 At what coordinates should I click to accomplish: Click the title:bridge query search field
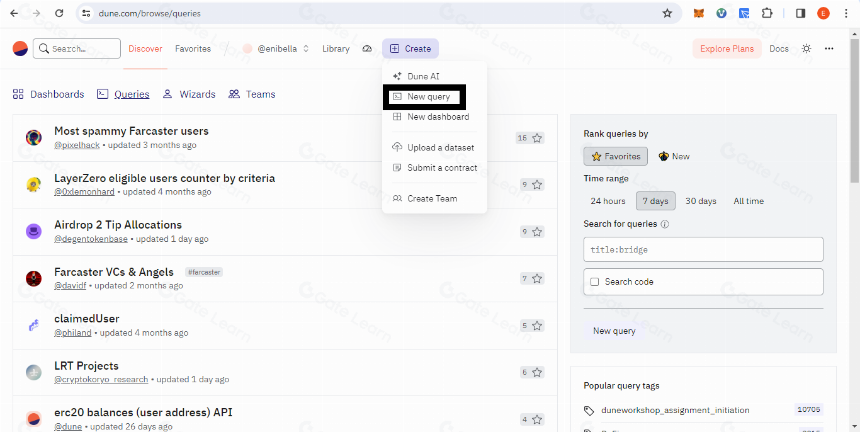click(703, 249)
